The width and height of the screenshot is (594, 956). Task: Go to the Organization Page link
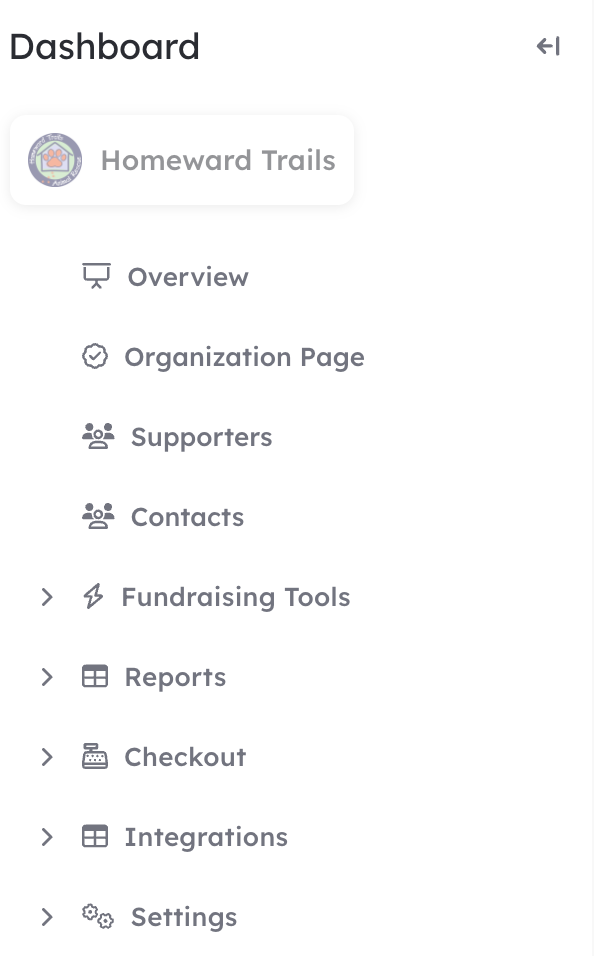245,357
